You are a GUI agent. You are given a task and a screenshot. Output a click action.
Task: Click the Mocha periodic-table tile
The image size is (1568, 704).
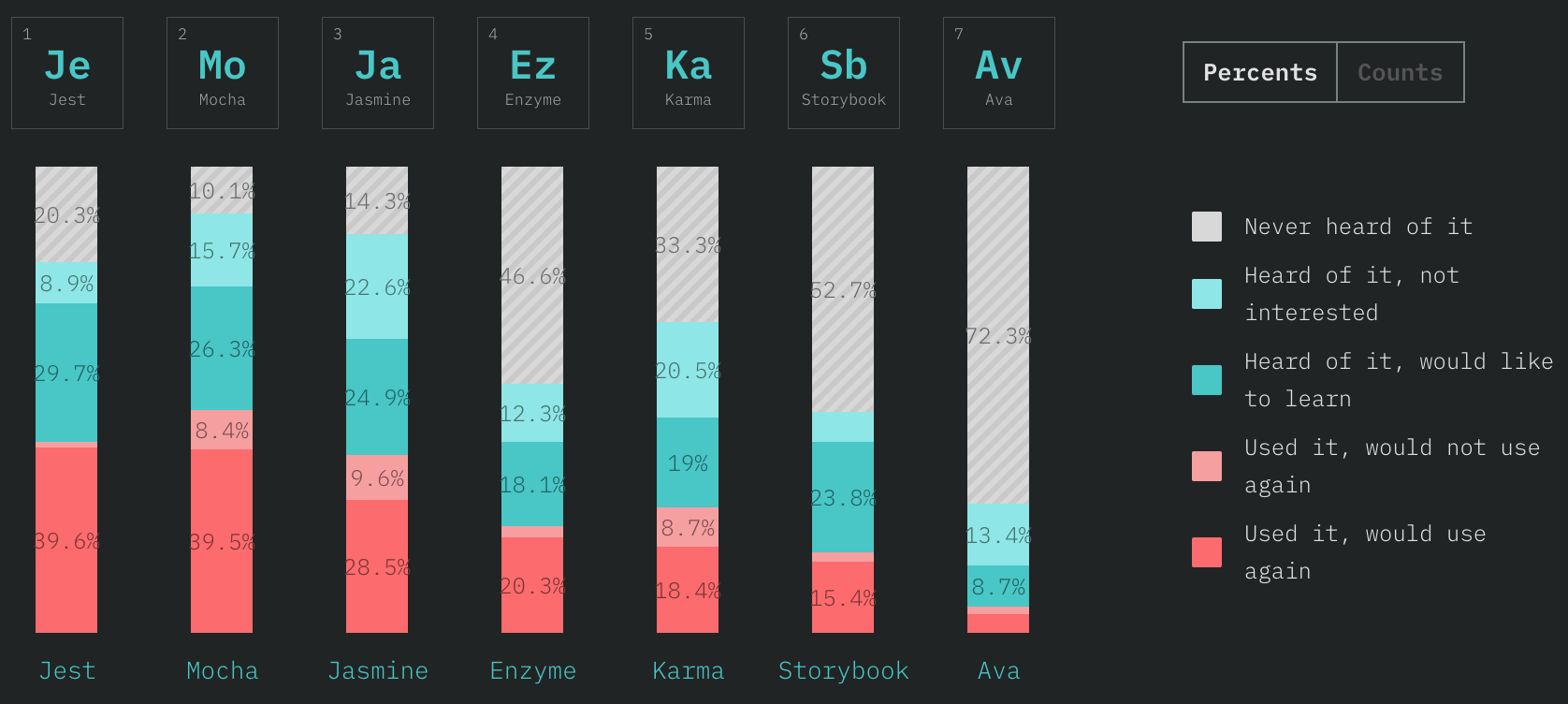[x=223, y=73]
